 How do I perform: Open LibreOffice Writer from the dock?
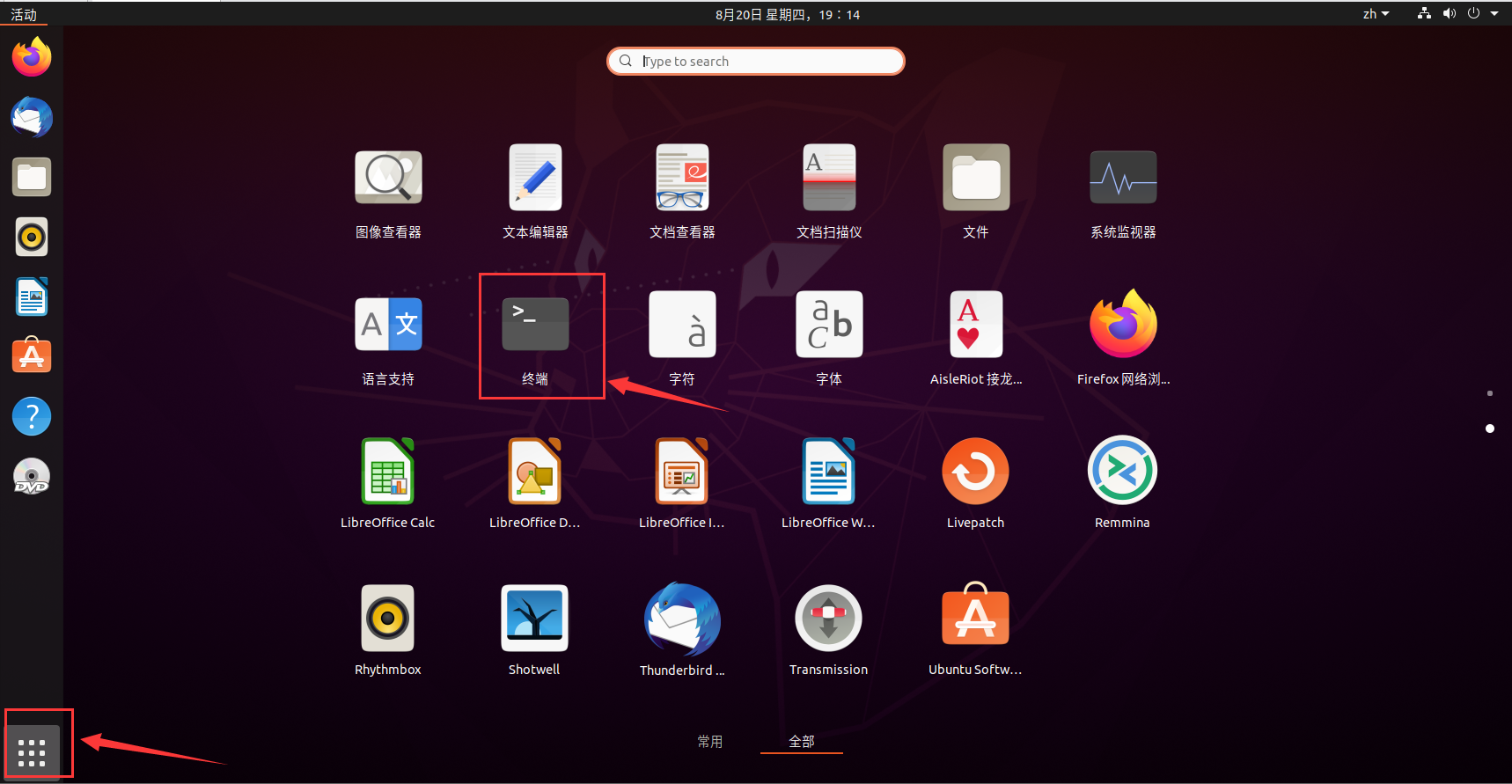click(x=32, y=297)
